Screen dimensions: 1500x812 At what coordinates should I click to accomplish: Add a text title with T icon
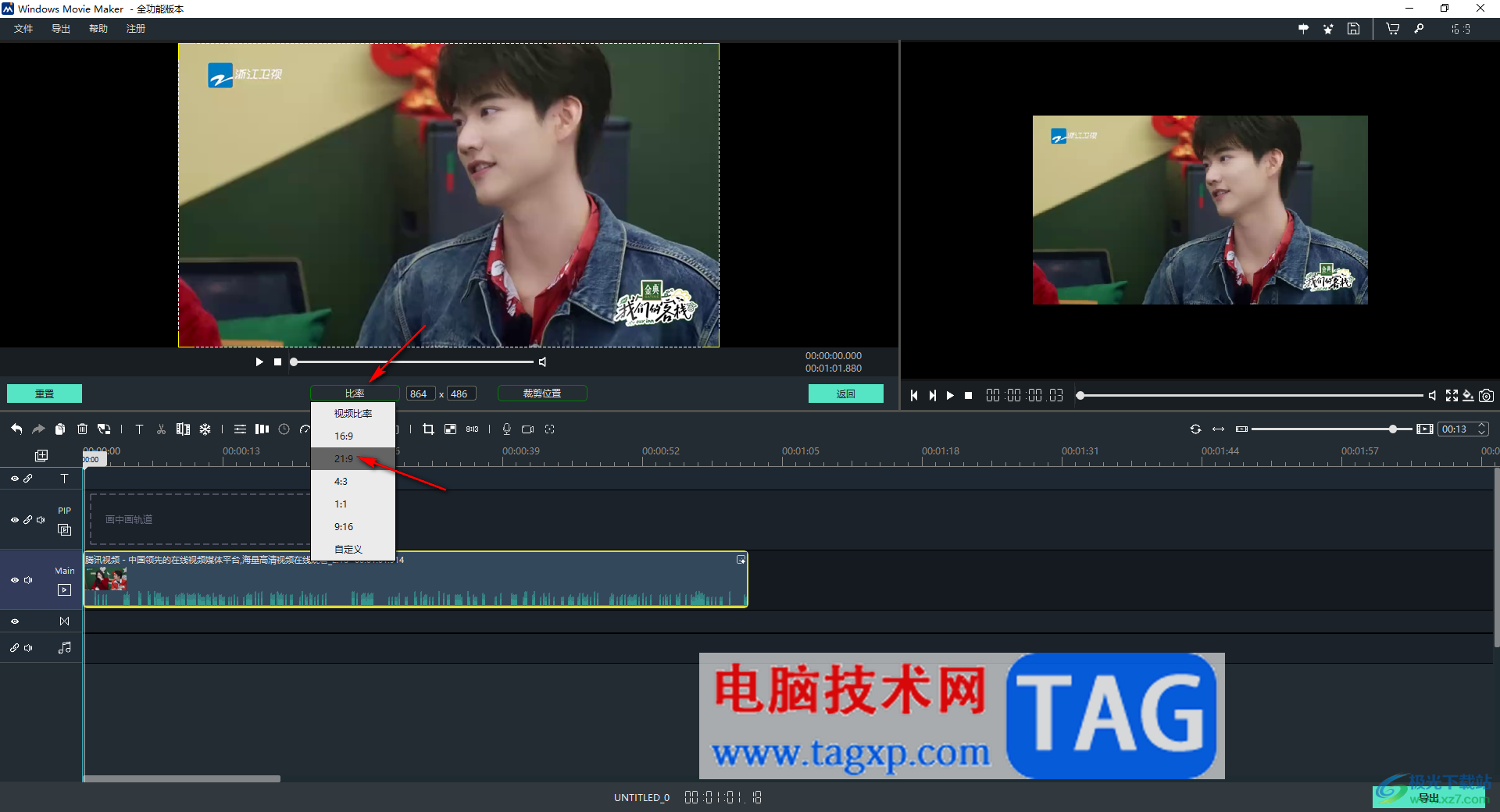(139, 429)
